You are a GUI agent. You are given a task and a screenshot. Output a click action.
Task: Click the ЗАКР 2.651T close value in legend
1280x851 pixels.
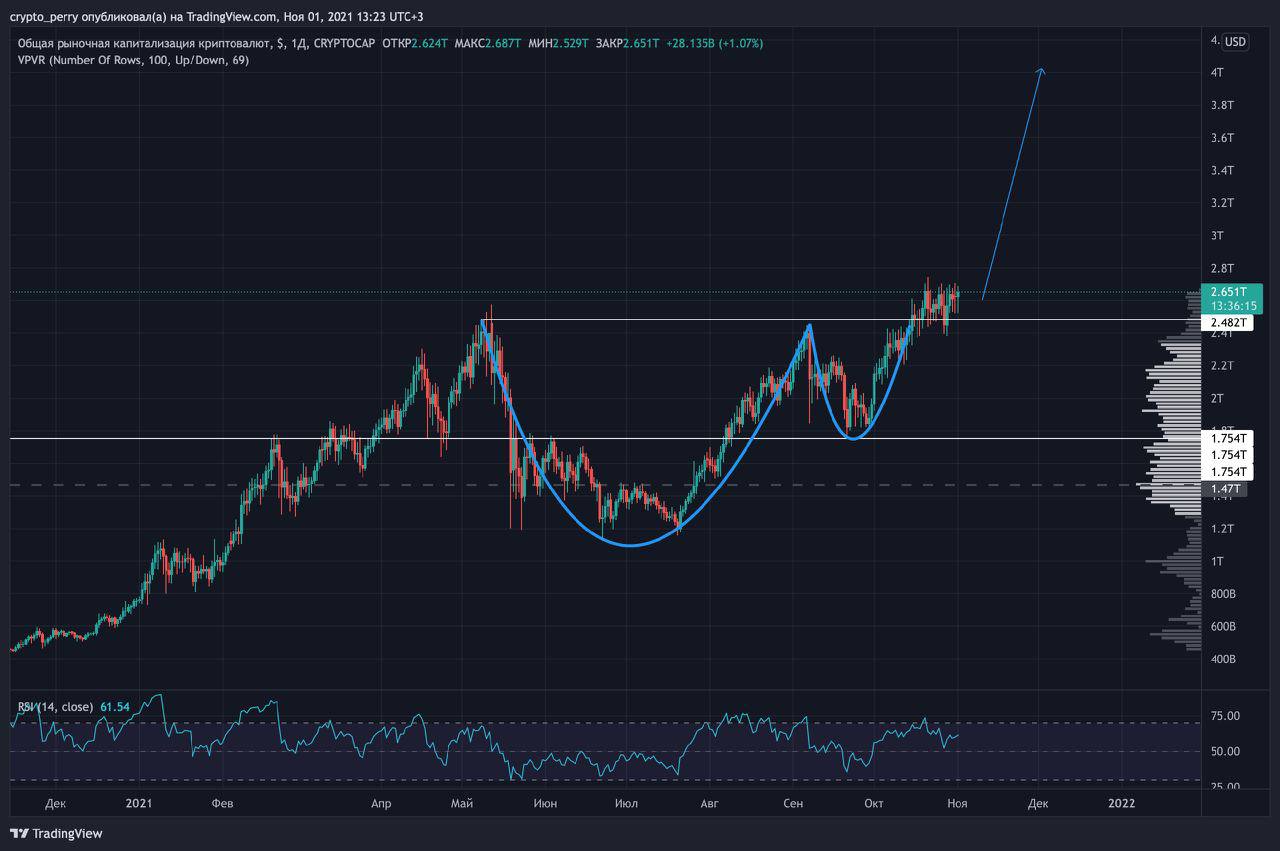pyautogui.click(x=627, y=43)
